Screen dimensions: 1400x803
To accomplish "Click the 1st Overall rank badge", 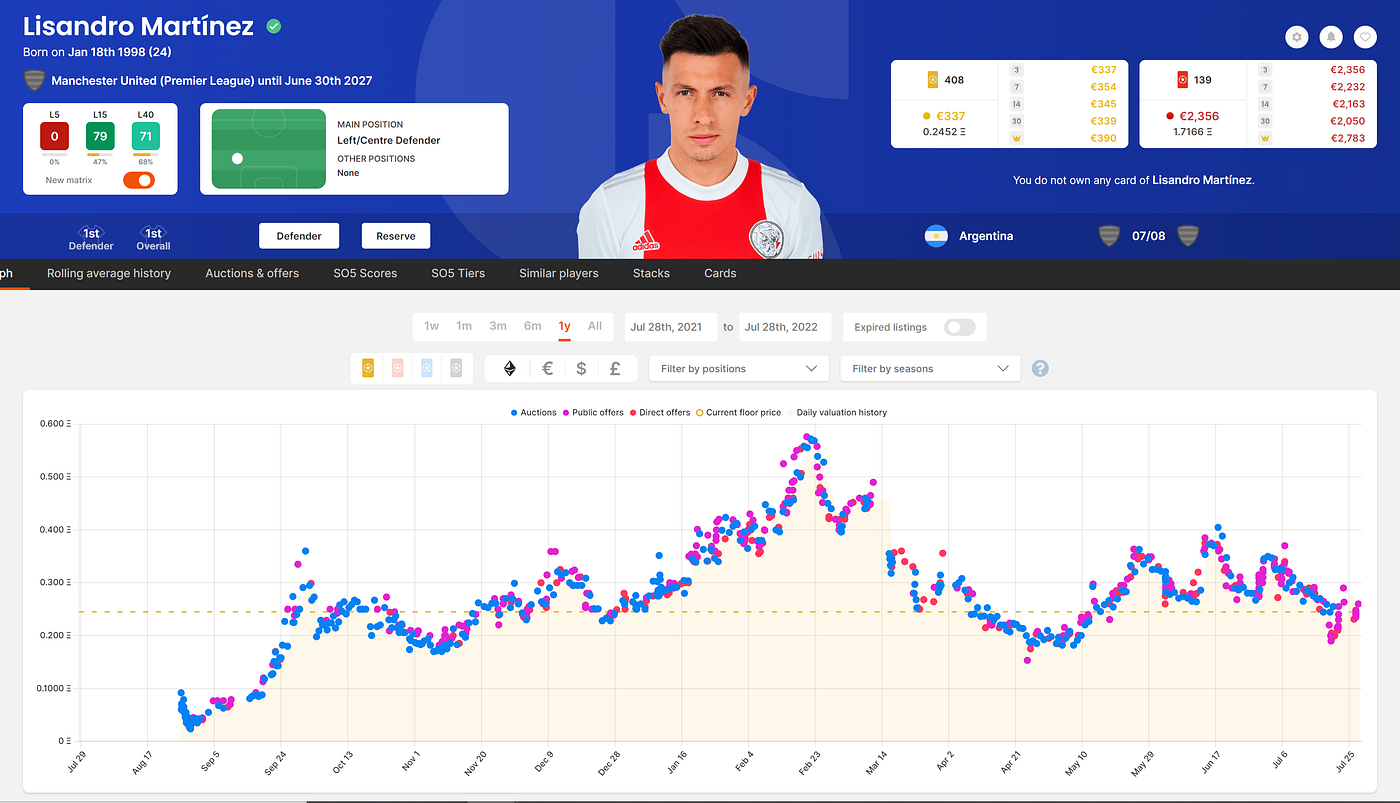I will (x=153, y=238).
